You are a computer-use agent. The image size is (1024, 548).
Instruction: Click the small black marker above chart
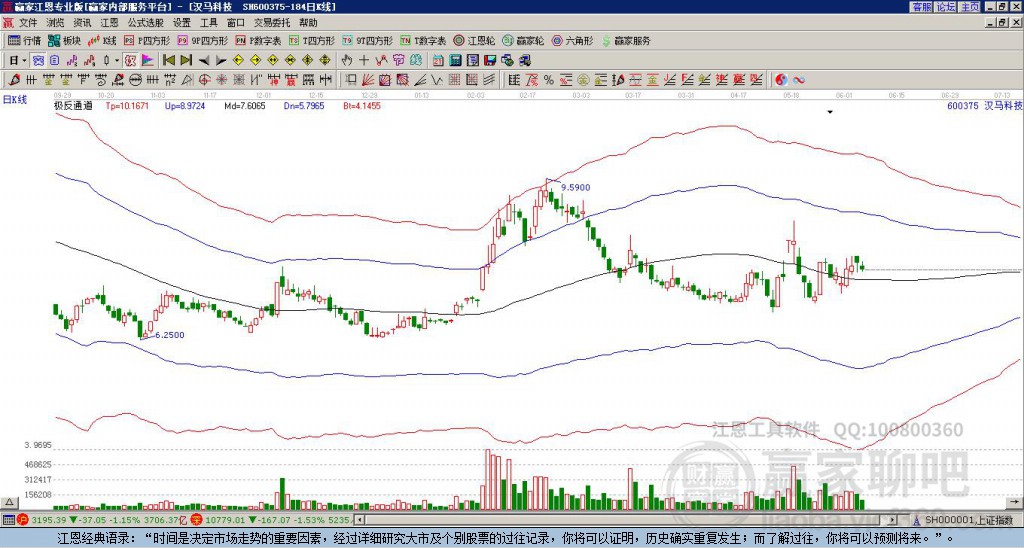pyautogui.click(x=830, y=112)
